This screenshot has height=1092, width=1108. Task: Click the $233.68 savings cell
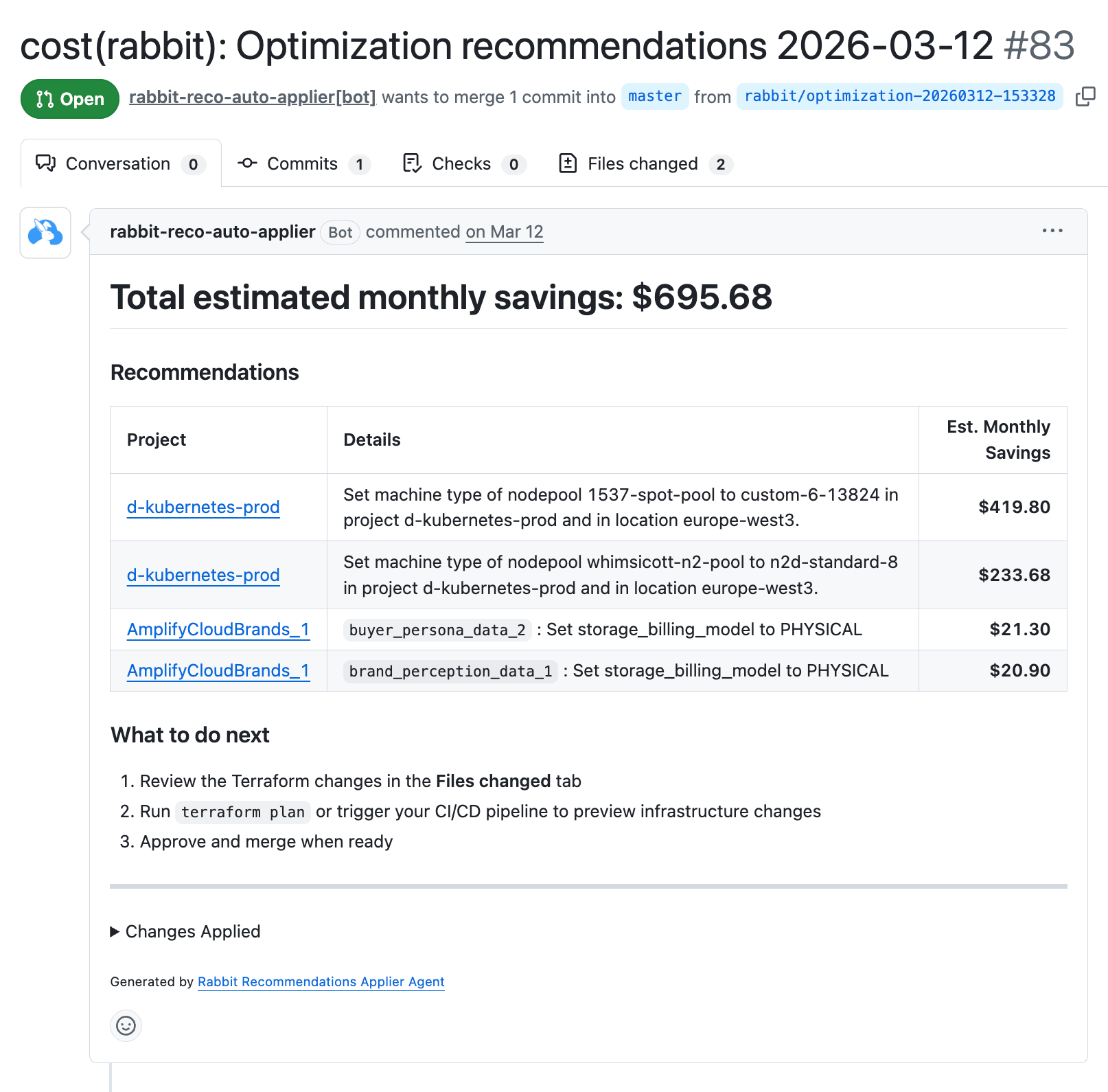(x=993, y=575)
